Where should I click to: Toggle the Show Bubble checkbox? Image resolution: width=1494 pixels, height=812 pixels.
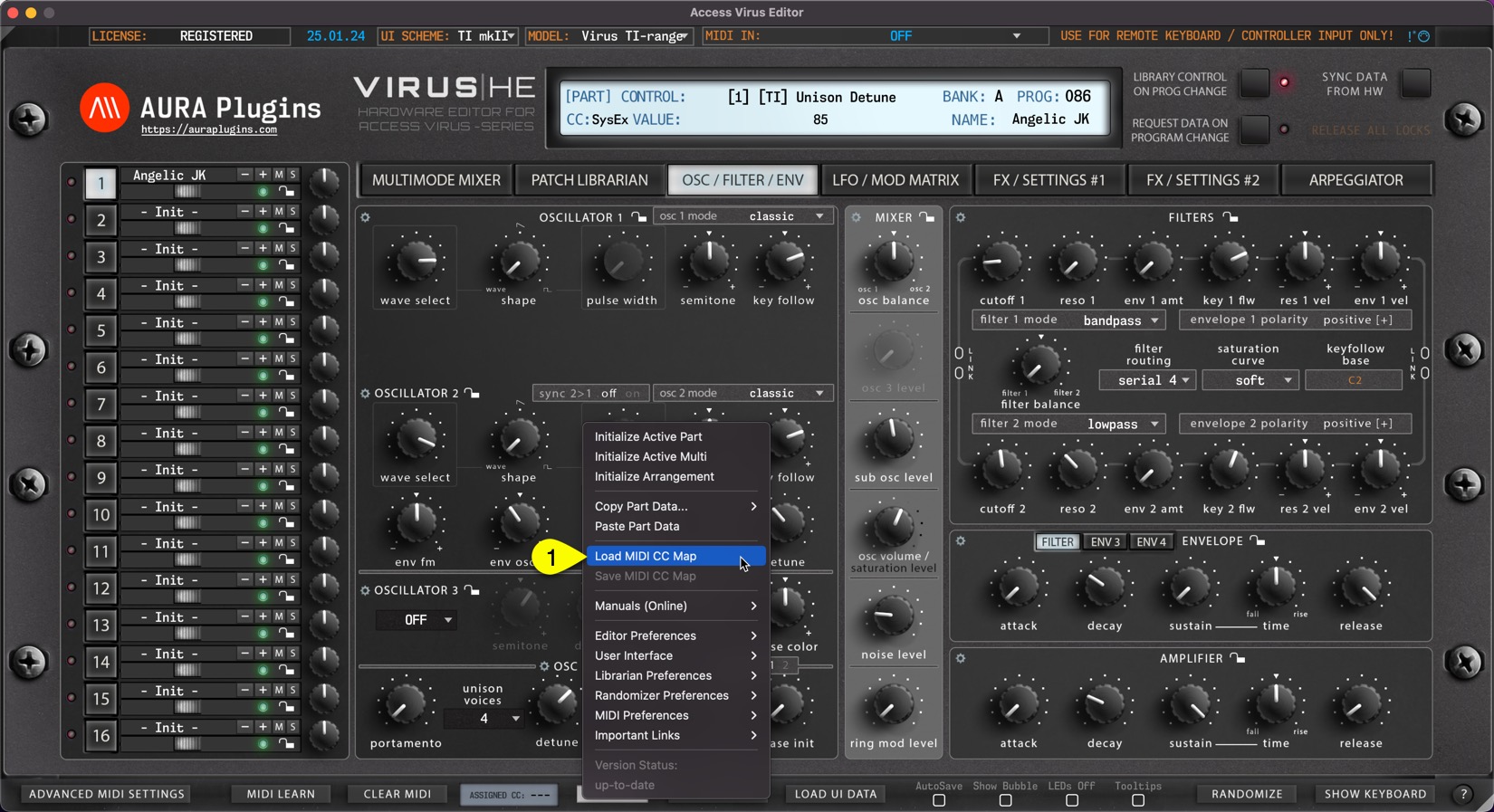pyautogui.click(x=1005, y=800)
